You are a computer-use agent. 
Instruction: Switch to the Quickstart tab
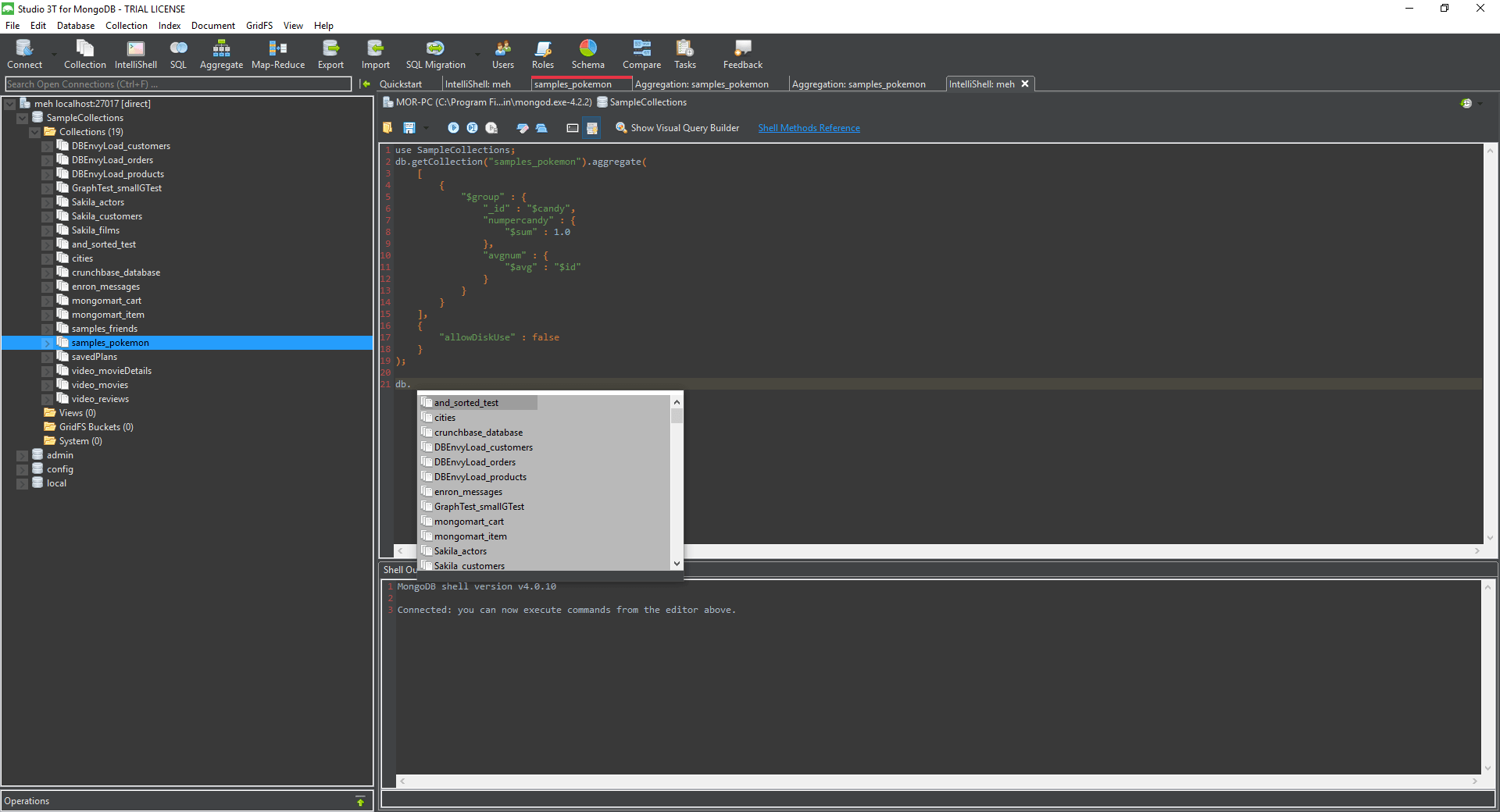pos(400,84)
